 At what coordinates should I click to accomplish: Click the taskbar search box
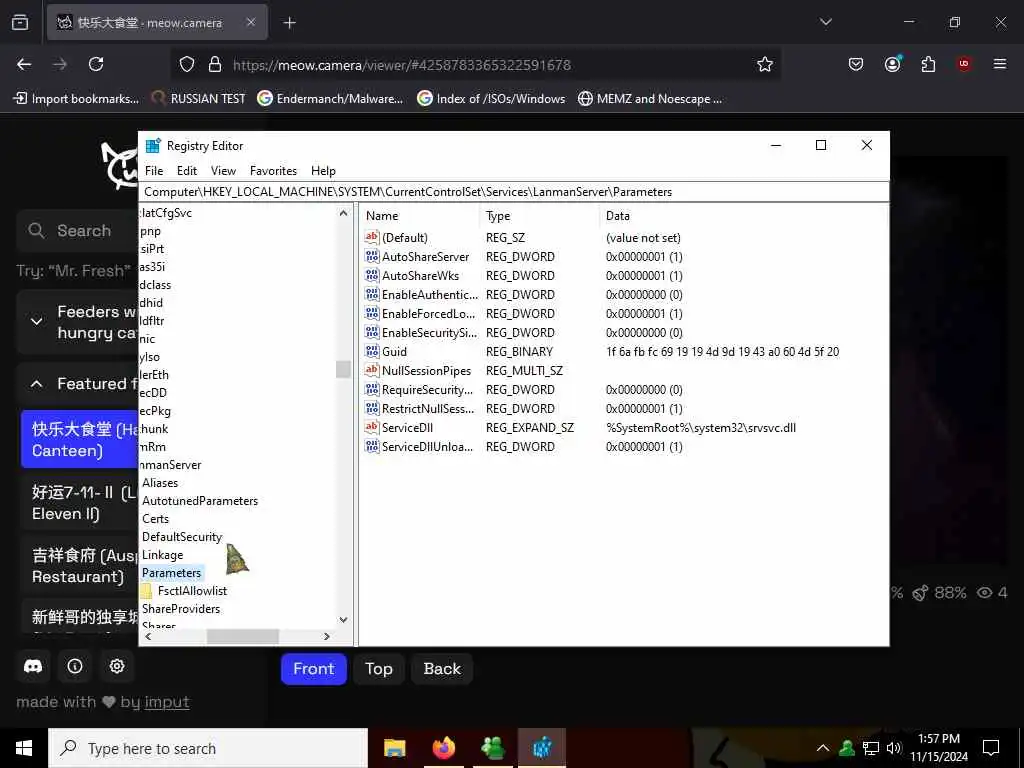pyautogui.click(x=208, y=748)
